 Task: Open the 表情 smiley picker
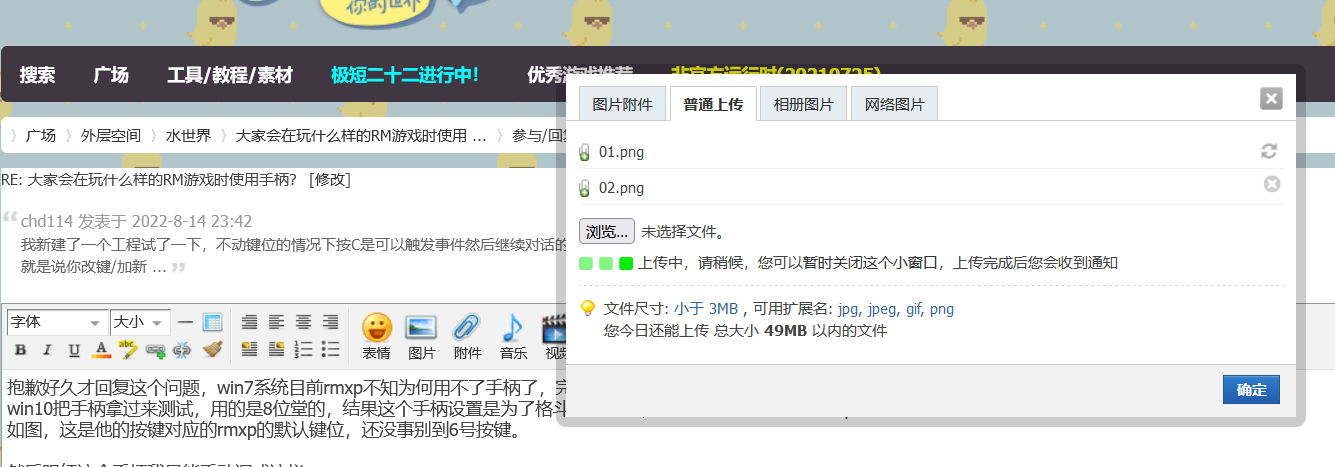click(376, 336)
